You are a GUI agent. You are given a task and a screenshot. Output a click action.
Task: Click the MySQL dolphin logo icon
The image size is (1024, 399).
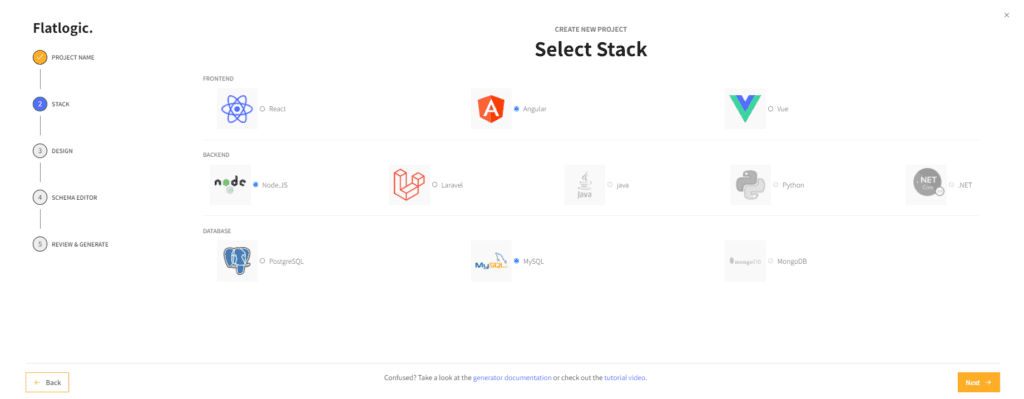[491, 261]
